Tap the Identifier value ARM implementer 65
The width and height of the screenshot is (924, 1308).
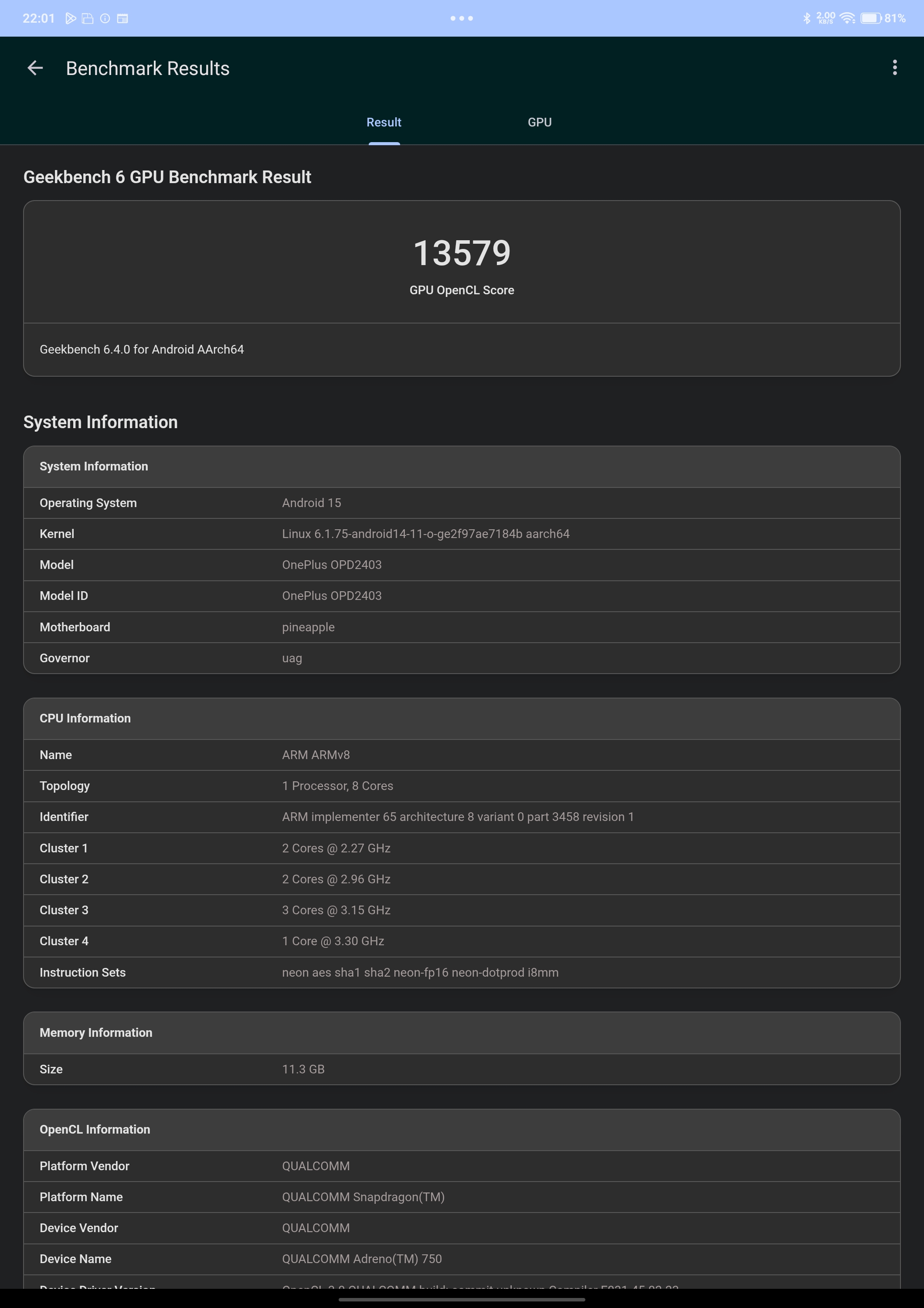458,817
